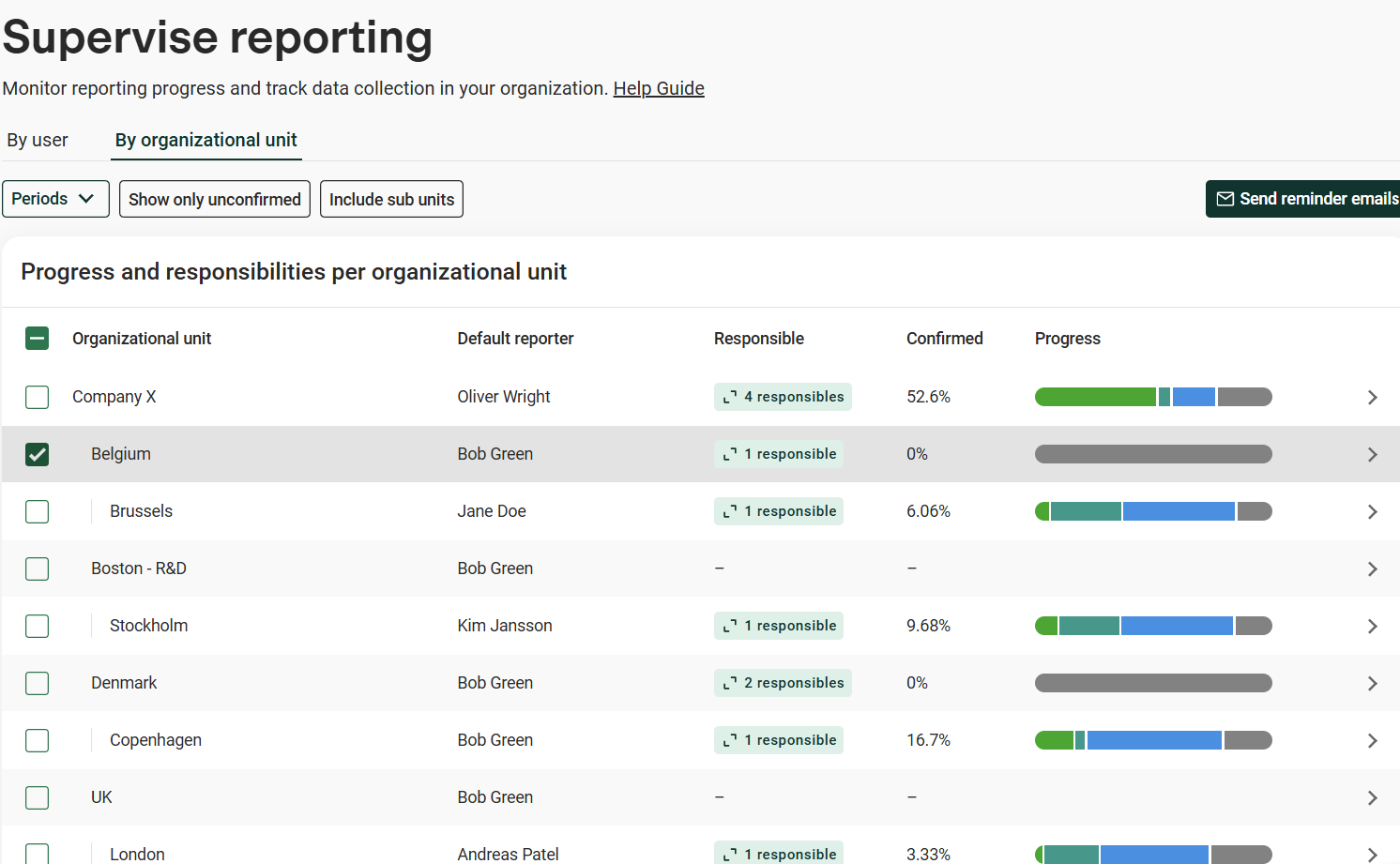Expand the Boston - R&D row arrow
This screenshot has width=1400, height=864.
point(1372,569)
